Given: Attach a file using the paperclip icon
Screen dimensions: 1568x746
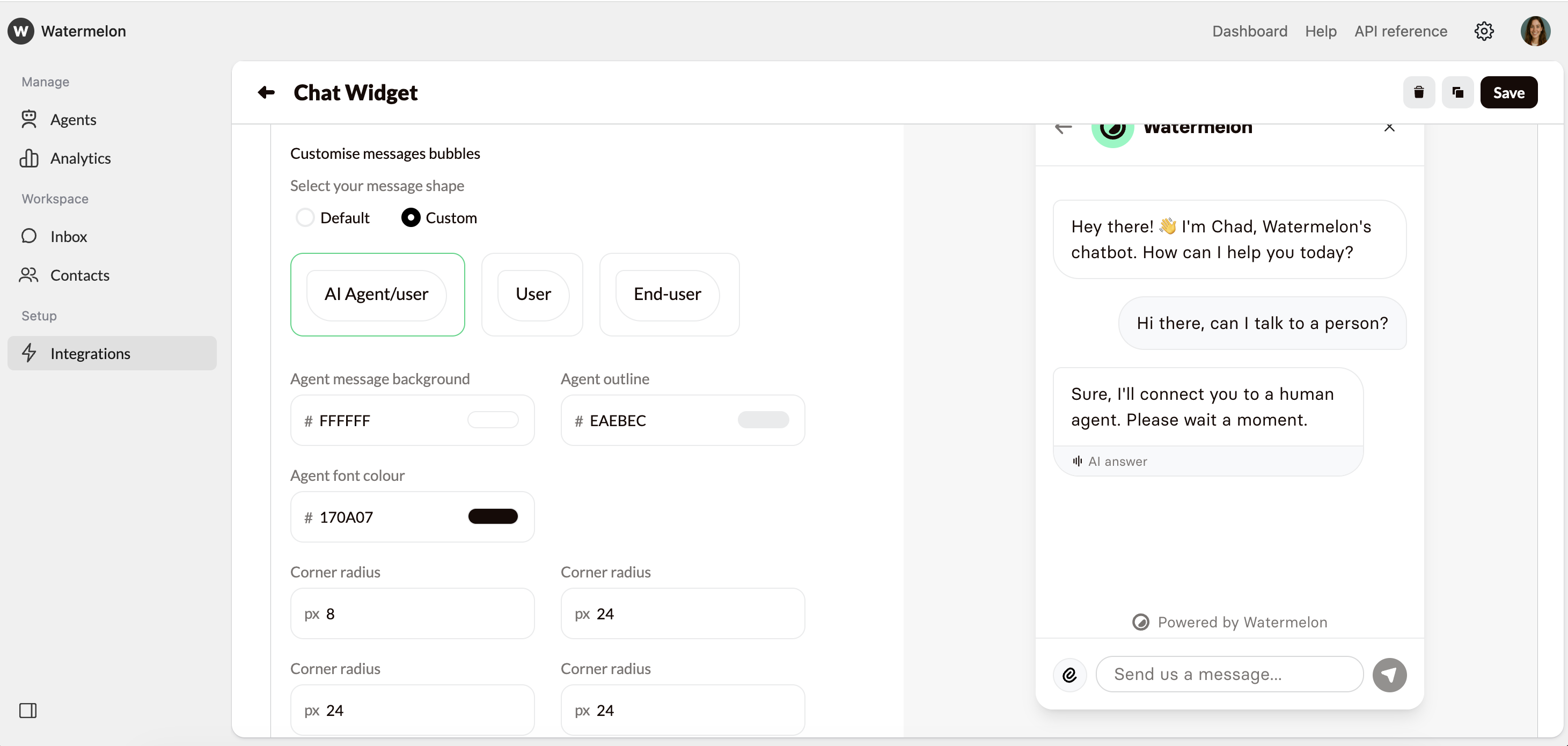Looking at the screenshot, I should pos(1070,674).
